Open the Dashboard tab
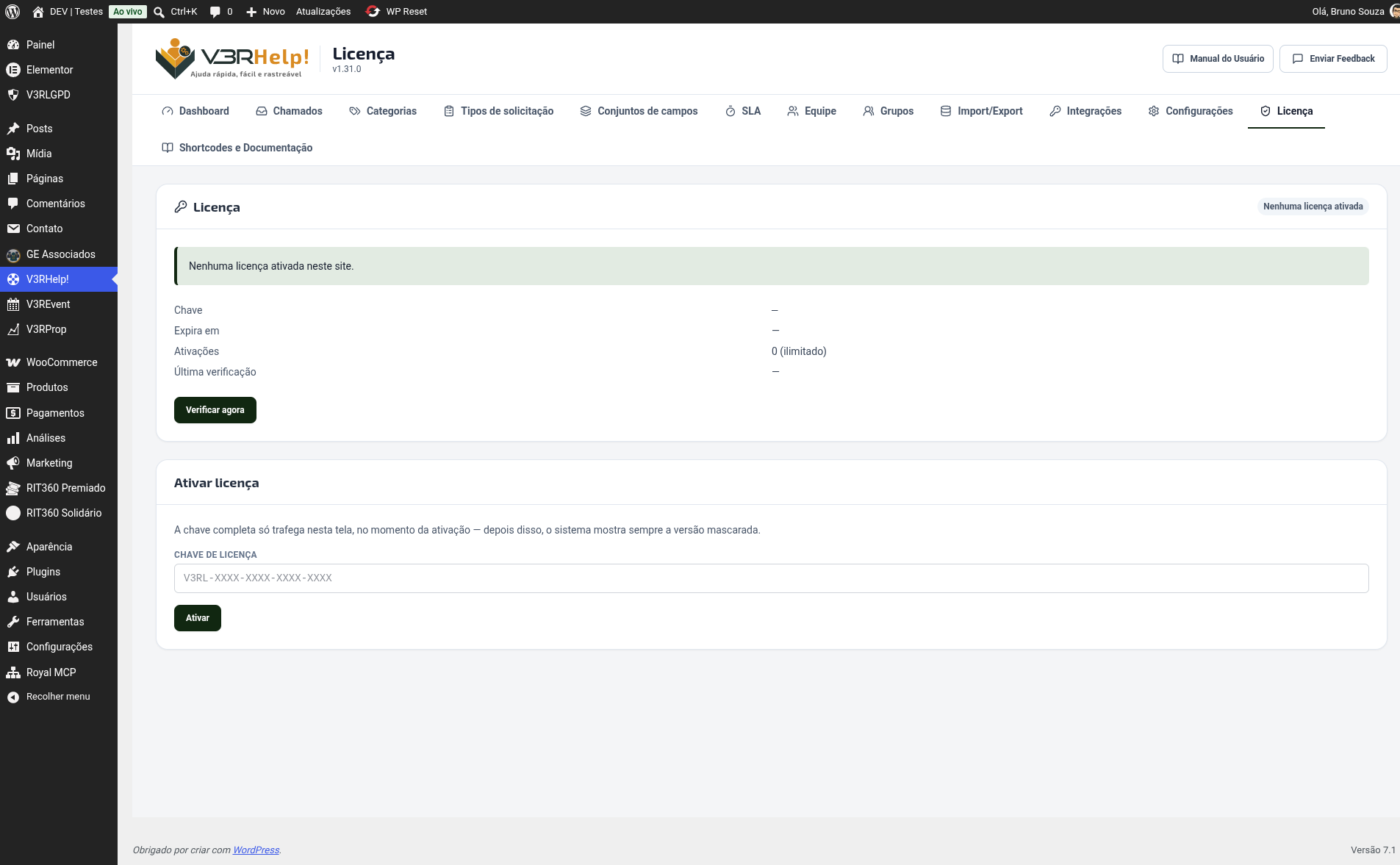The image size is (1400, 865). point(195,111)
